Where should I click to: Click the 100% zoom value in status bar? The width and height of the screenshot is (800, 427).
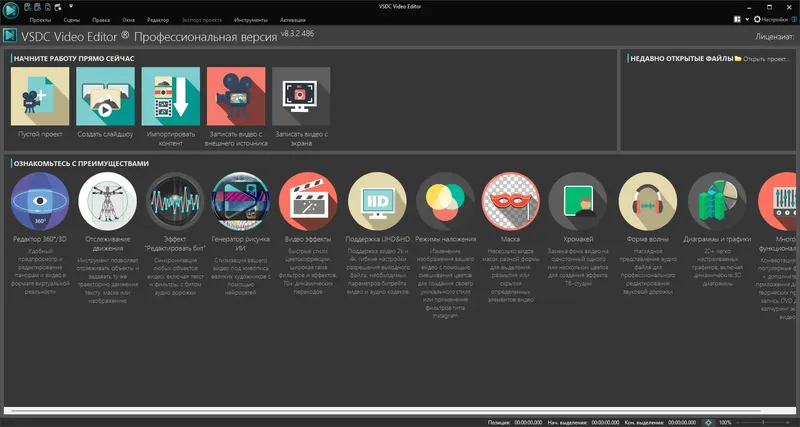pos(725,422)
